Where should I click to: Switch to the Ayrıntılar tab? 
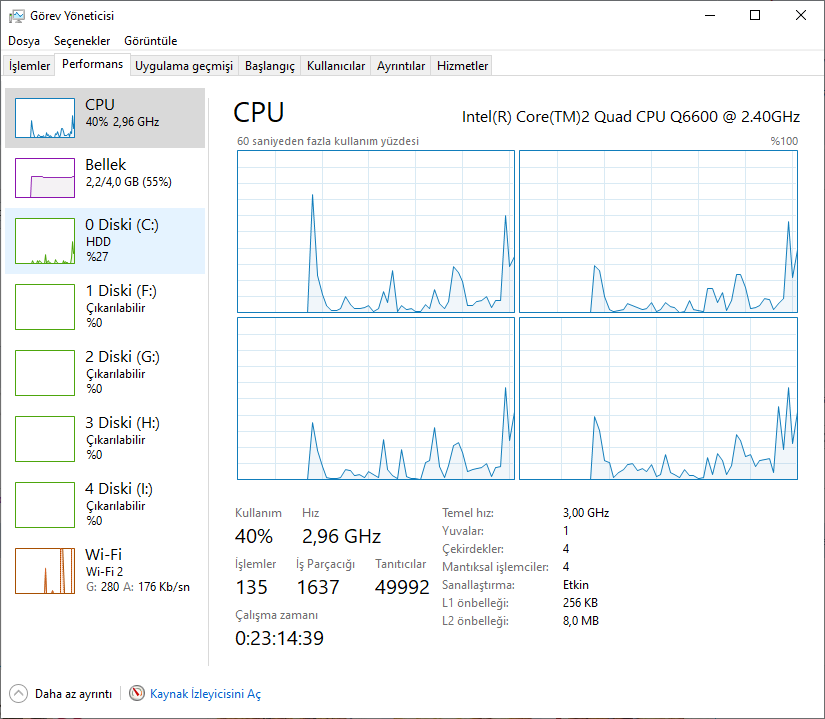[400, 66]
